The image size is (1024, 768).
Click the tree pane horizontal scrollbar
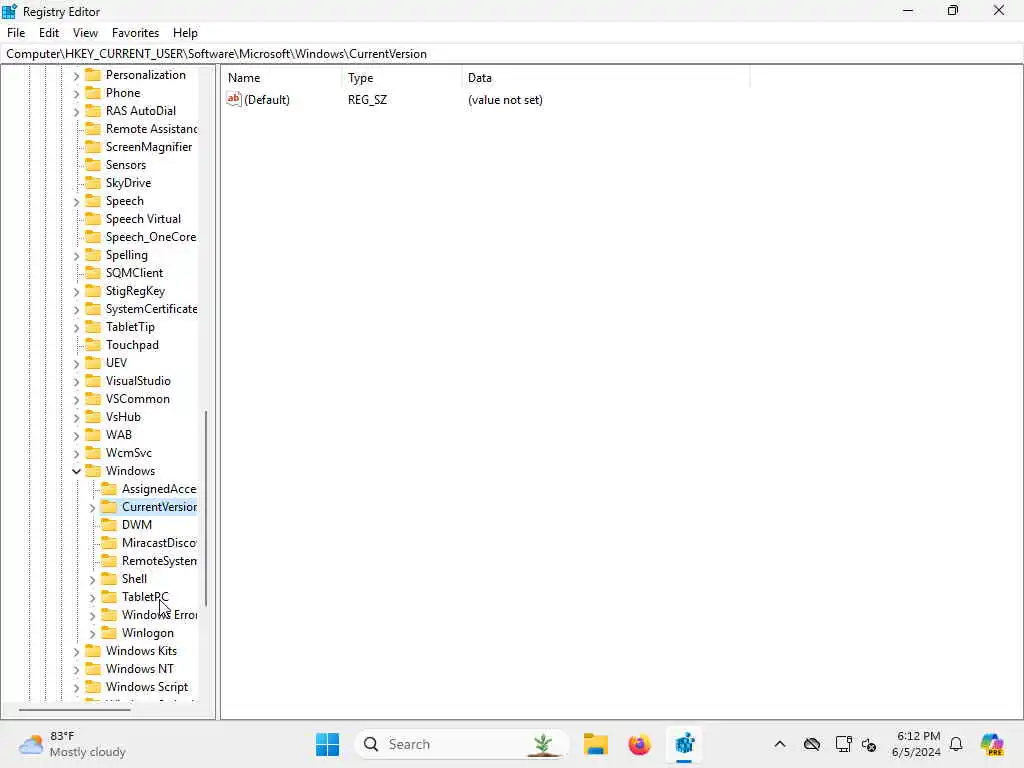[x=74, y=709]
